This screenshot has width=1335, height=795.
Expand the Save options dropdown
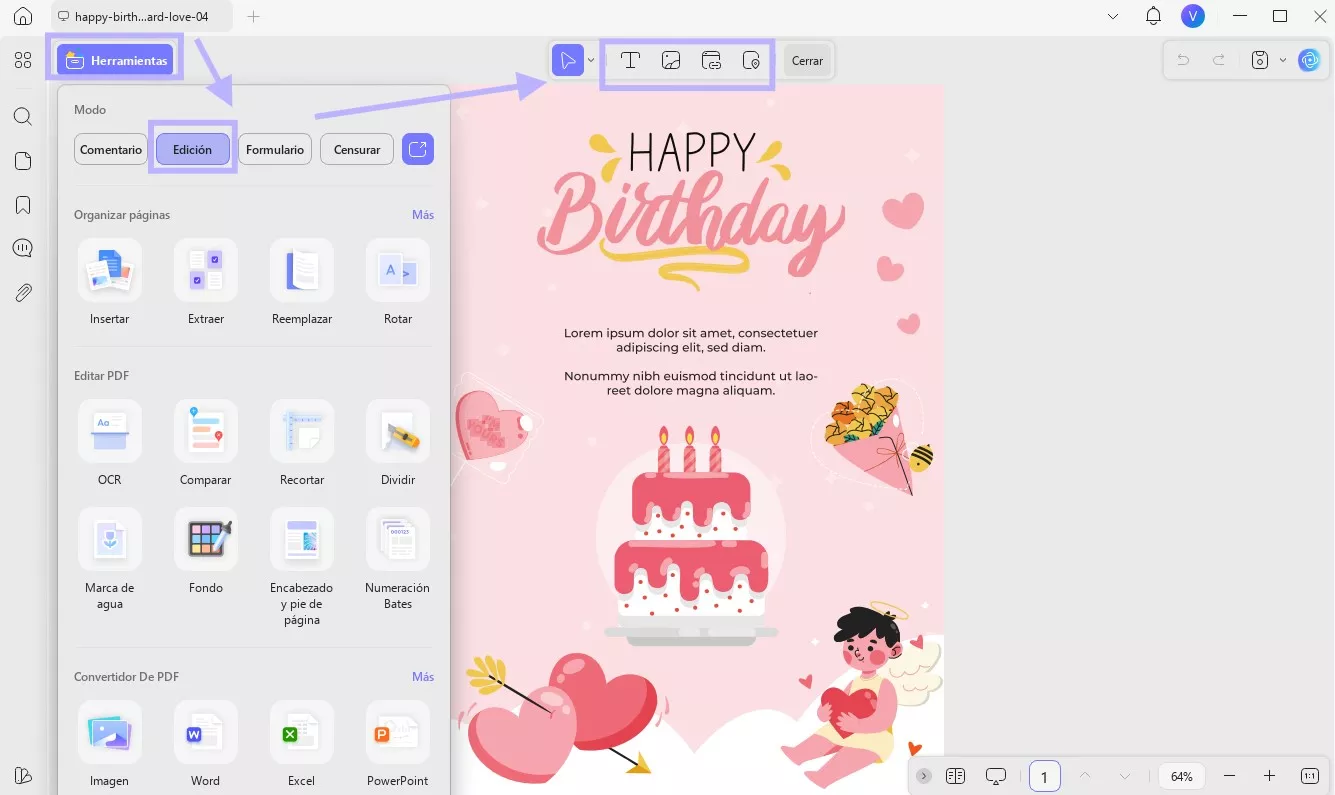(x=1283, y=60)
